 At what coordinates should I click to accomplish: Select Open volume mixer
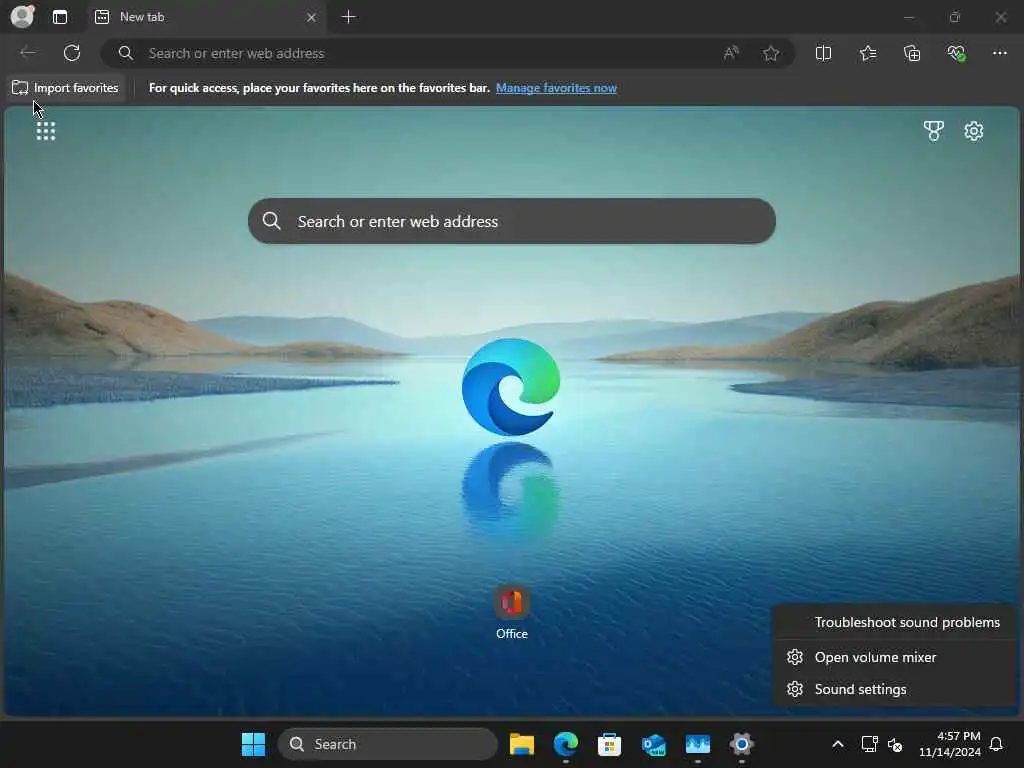(895, 657)
